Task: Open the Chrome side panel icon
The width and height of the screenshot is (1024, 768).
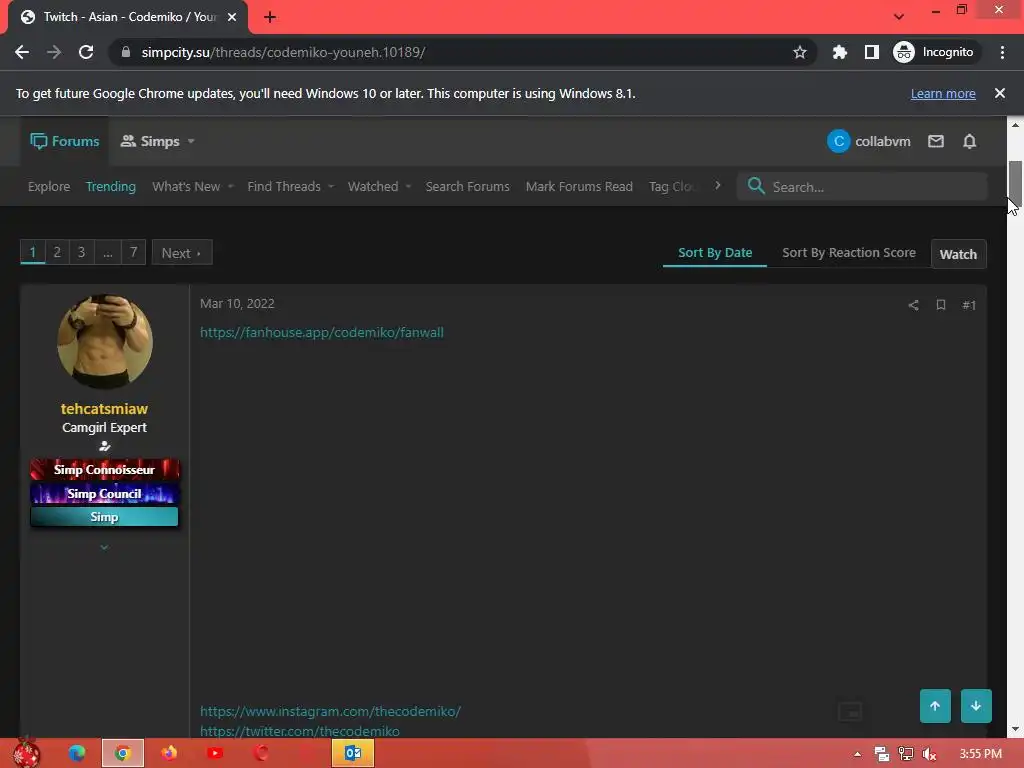Action: pyautogui.click(x=872, y=52)
